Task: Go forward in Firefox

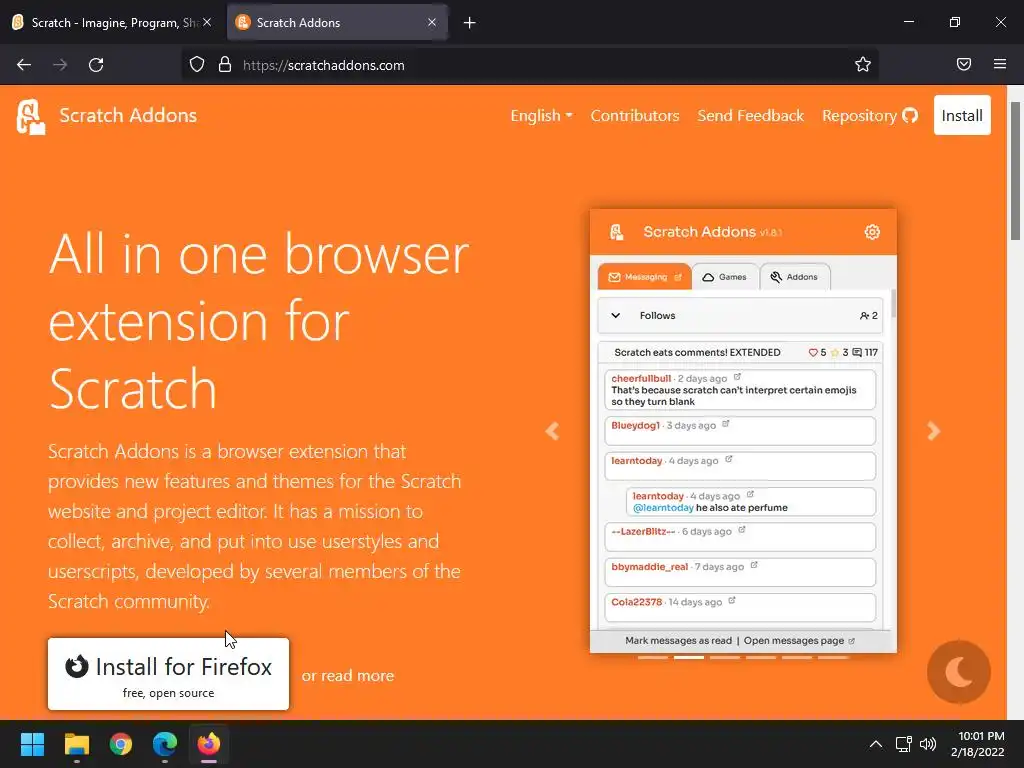Action: pyautogui.click(x=60, y=65)
